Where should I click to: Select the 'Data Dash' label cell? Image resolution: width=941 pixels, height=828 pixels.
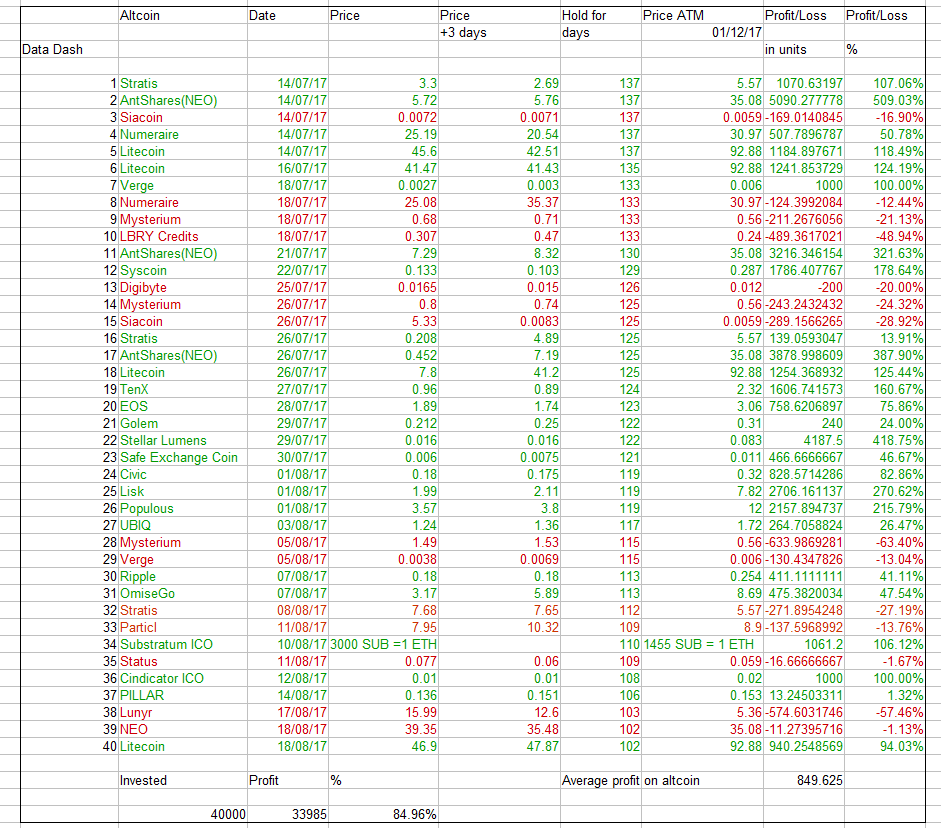(x=70, y=49)
